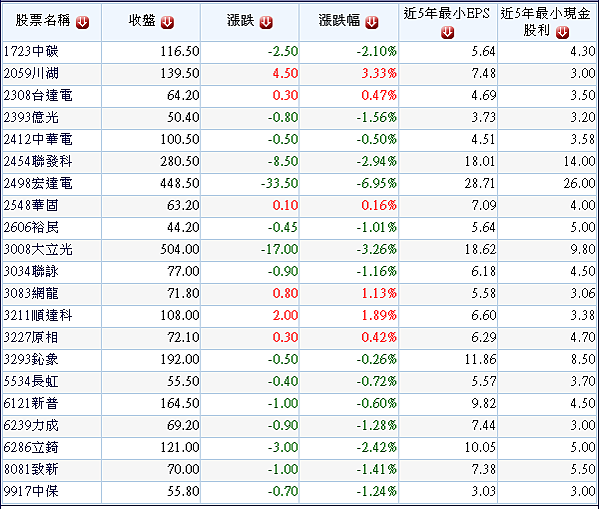Click percent change -6.95% for 宏達電
This screenshot has height=509, width=600.
377,183
